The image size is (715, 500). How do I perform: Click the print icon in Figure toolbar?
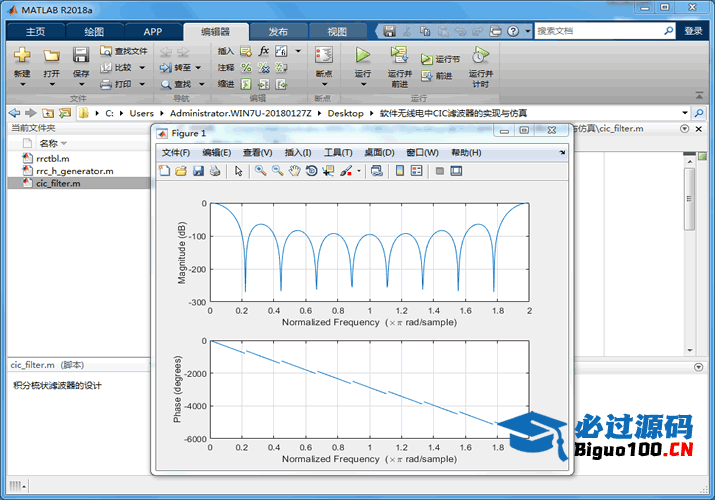215,171
